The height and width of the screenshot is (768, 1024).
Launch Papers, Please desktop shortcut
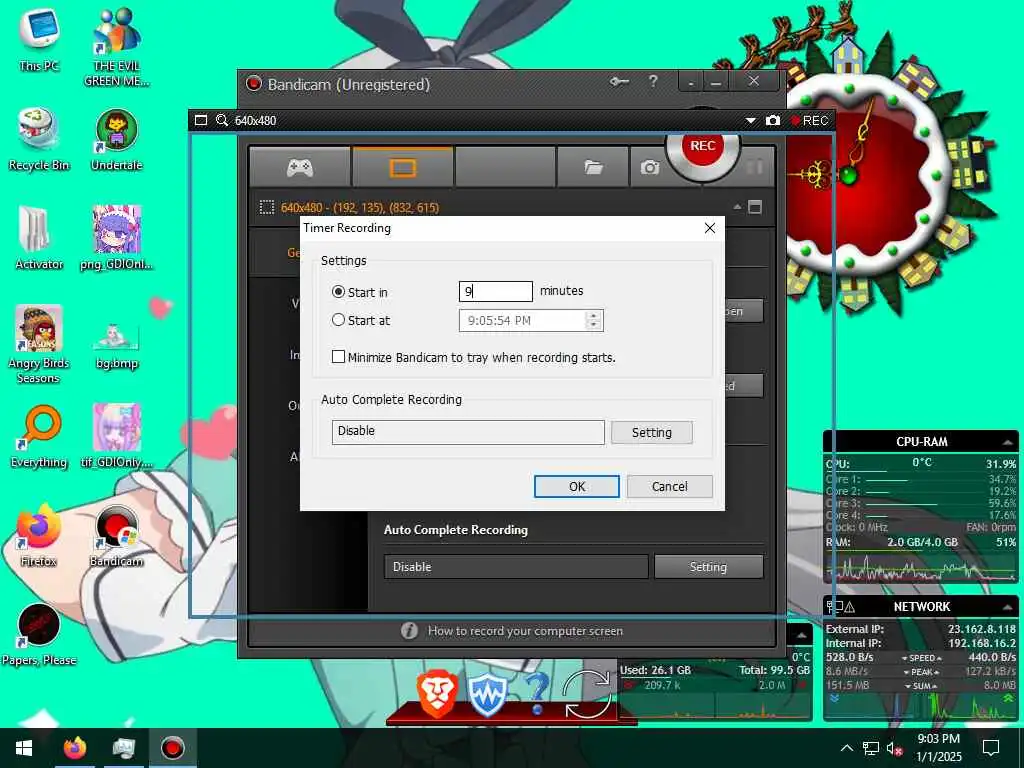39,635
